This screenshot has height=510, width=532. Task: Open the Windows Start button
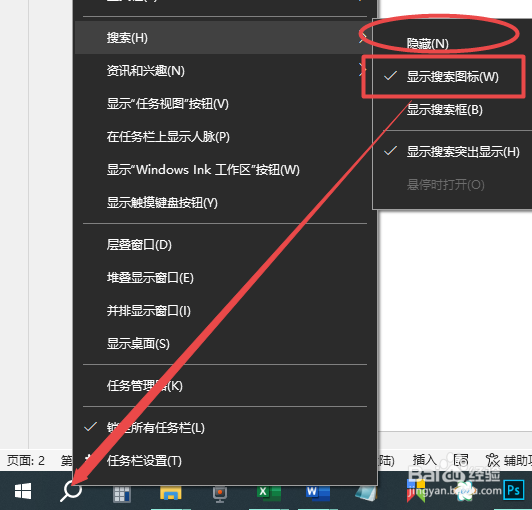tap(23, 491)
